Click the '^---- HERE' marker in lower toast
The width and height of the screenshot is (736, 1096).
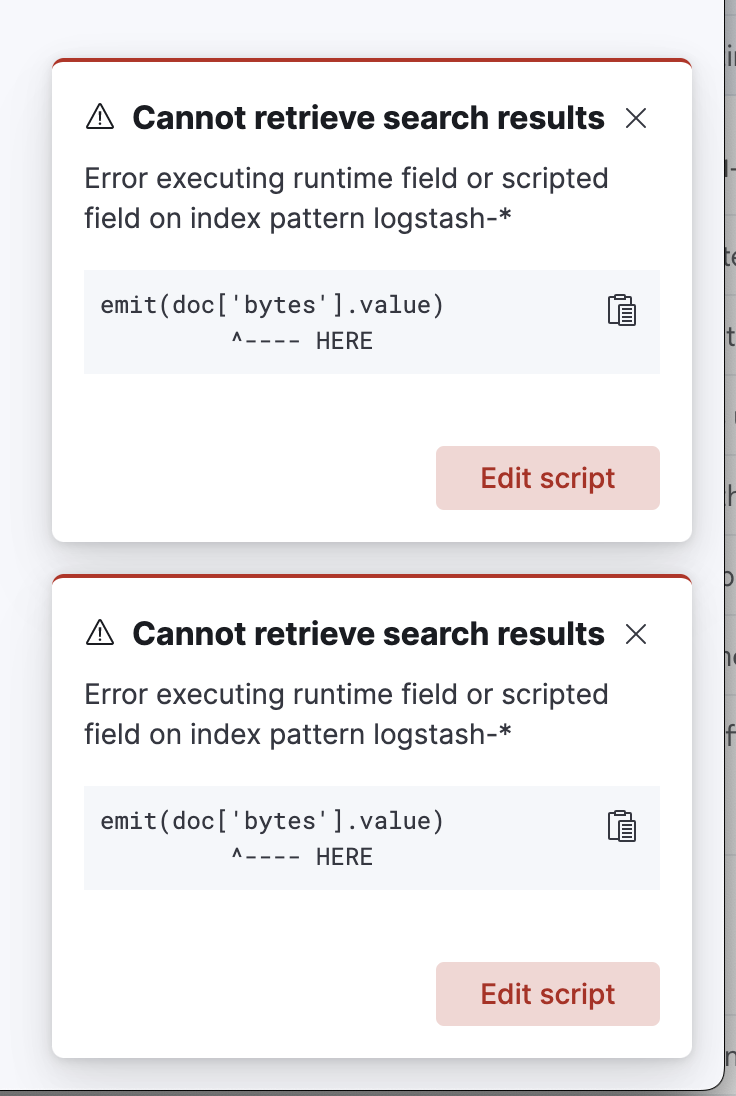point(302,857)
